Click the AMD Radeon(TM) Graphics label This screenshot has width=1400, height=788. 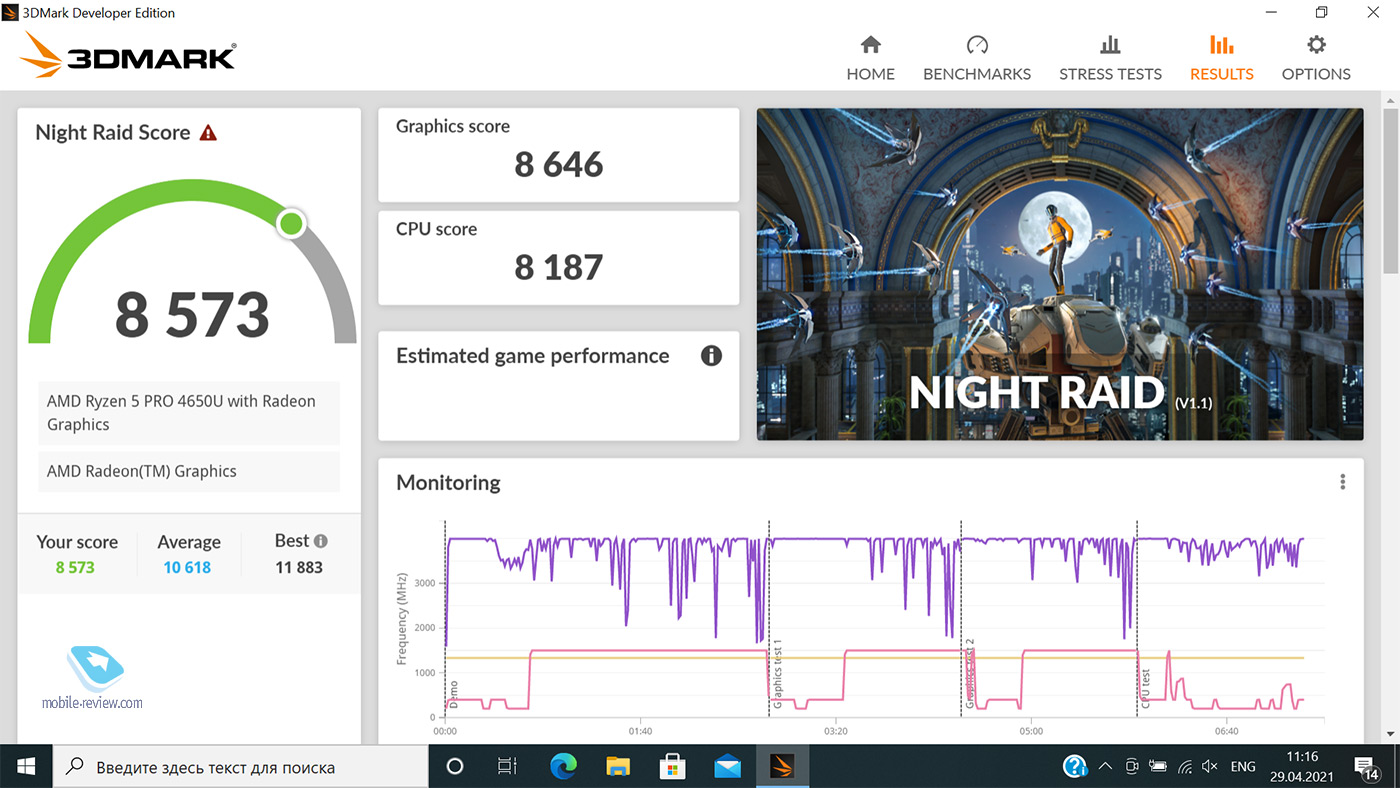click(189, 471)
